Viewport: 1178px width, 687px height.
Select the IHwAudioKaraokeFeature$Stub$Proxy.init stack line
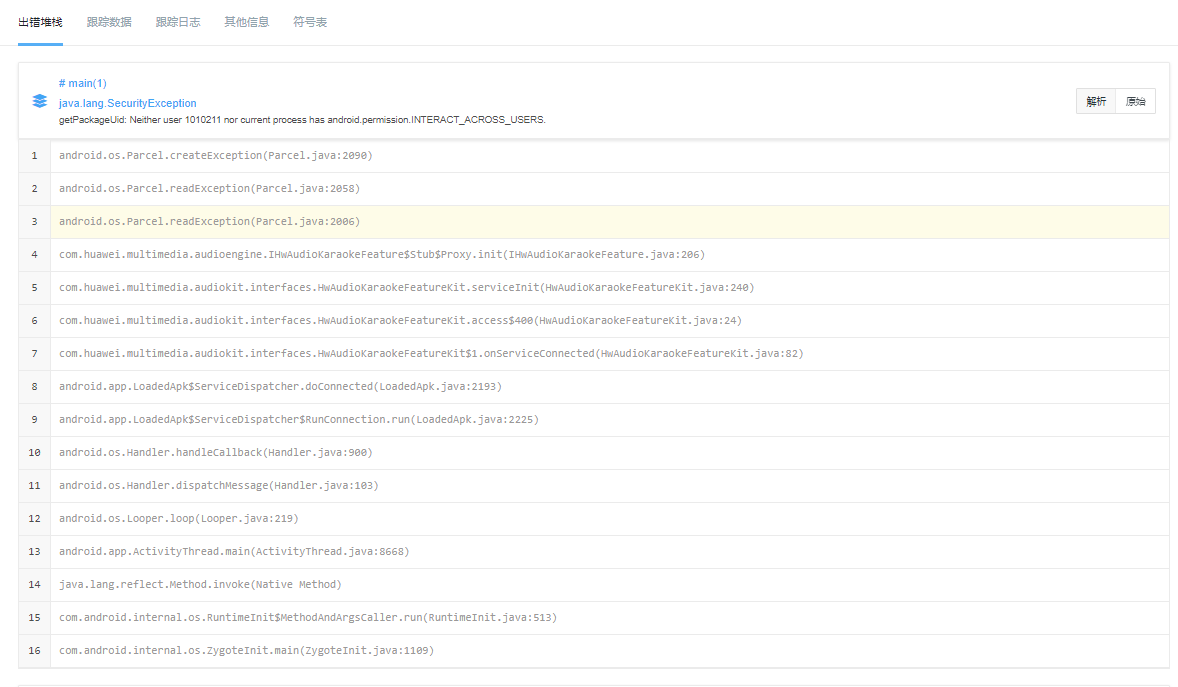(609, 255)
